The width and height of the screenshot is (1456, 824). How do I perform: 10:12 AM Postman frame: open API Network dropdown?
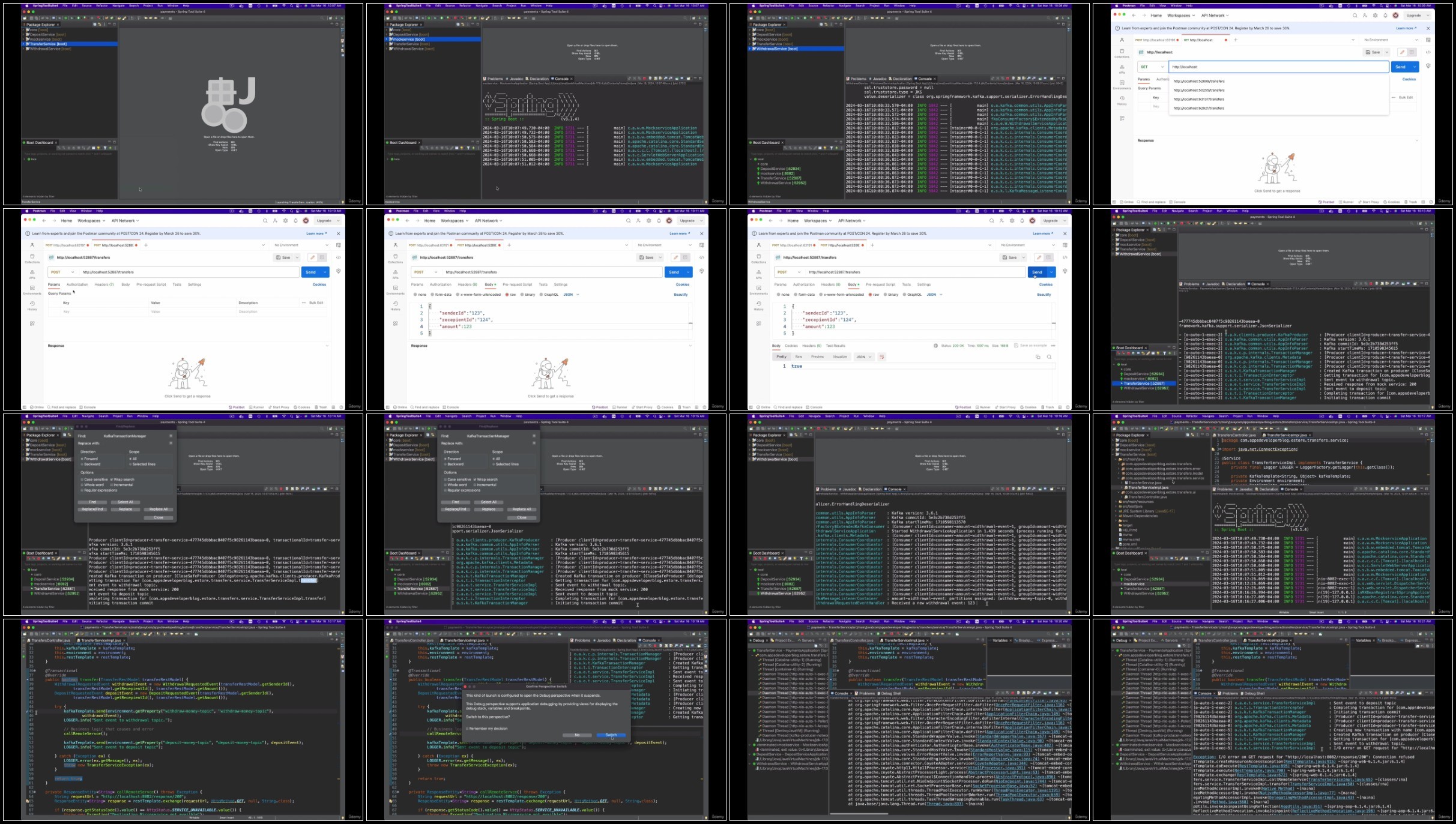pyautogui.click(x=852, y=221)
